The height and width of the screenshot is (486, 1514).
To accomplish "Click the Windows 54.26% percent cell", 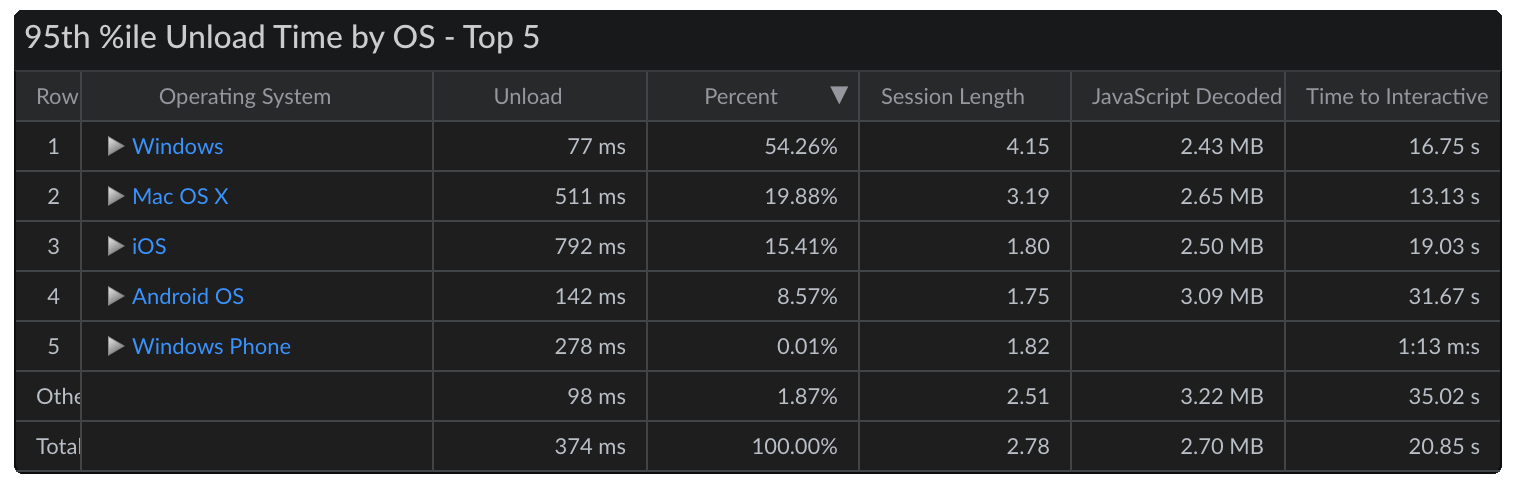I will click(x=801, y=147).
